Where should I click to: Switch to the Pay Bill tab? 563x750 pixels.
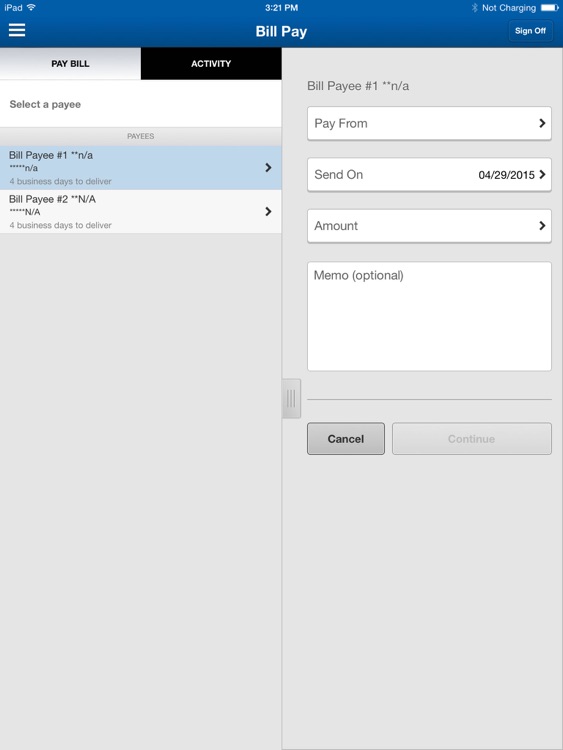pos(70,64)
